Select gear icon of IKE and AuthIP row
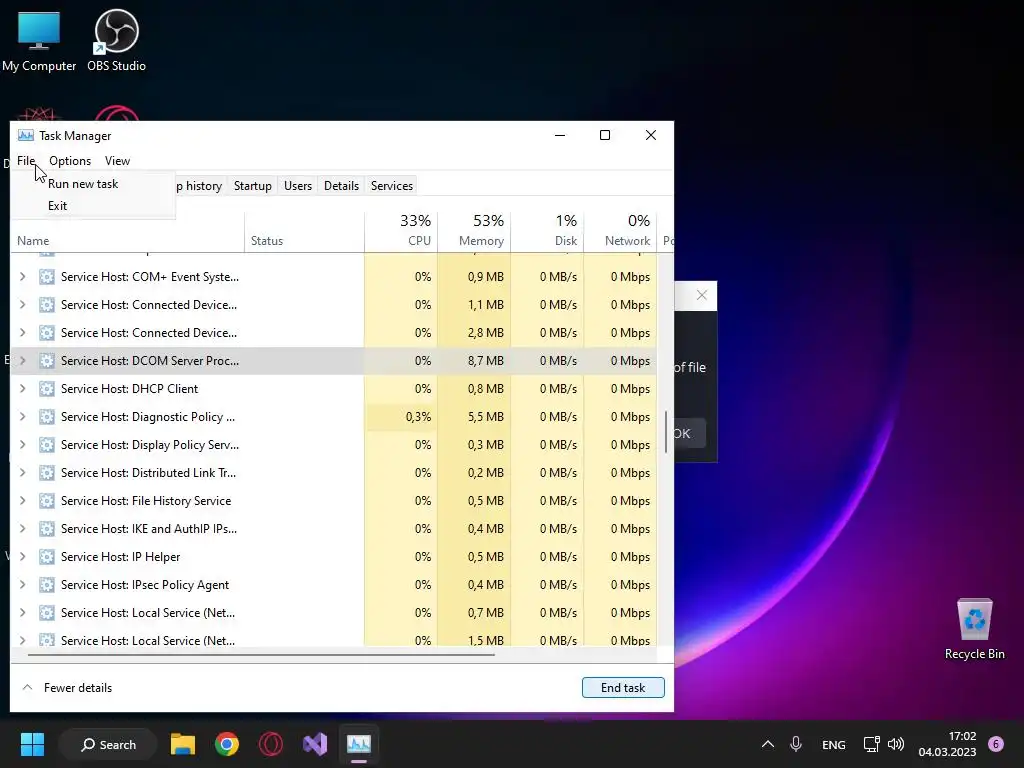 pyautogui.click(x=46, y=529)
